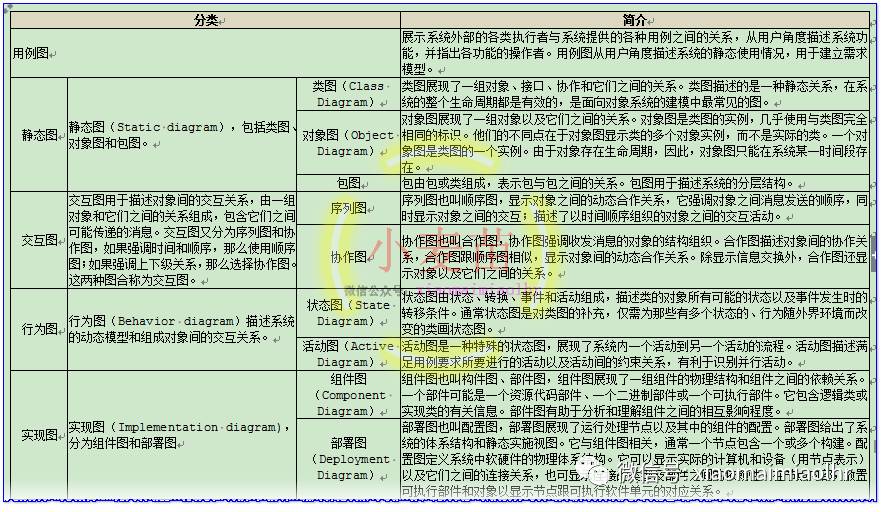This screenshot has width=881, height=512.
Task: Select the '实现图' cell
Action: click(x=39, y=434)
